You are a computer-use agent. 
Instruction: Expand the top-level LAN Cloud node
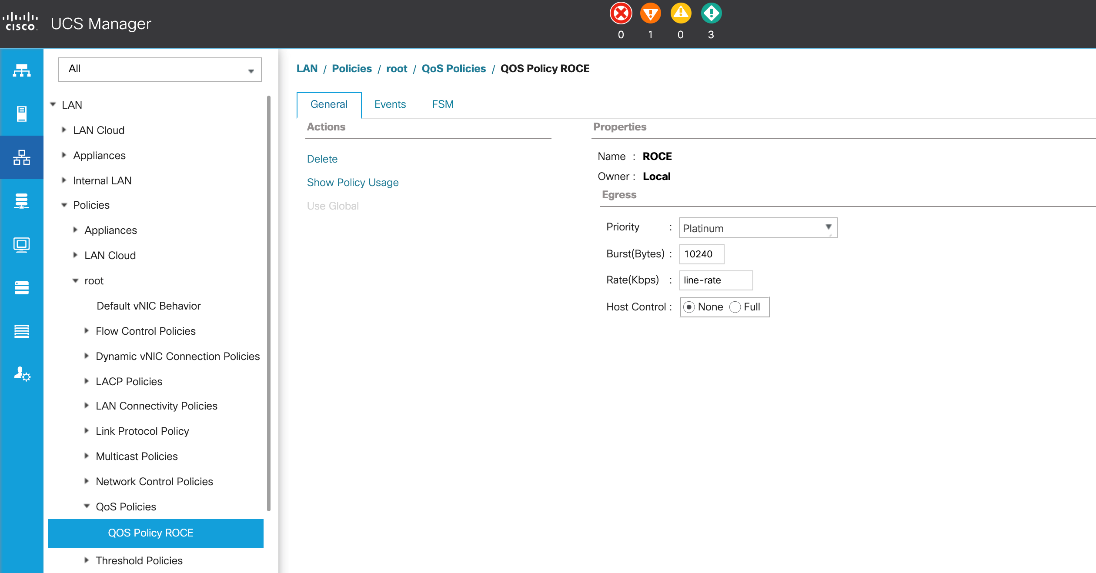coord(64,130)
